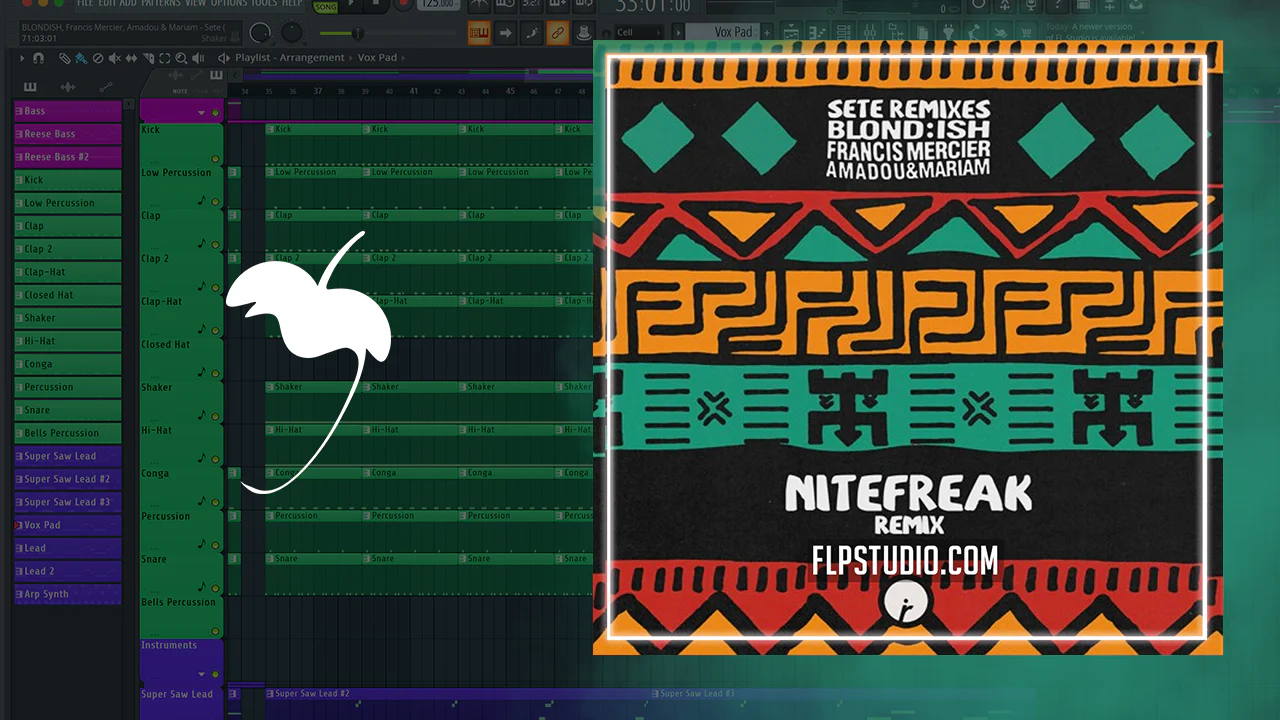Screen dimensions: 1280x720
Task: Switch to SONG mode button
Action: pyautogui.click(x=326, y=7)
